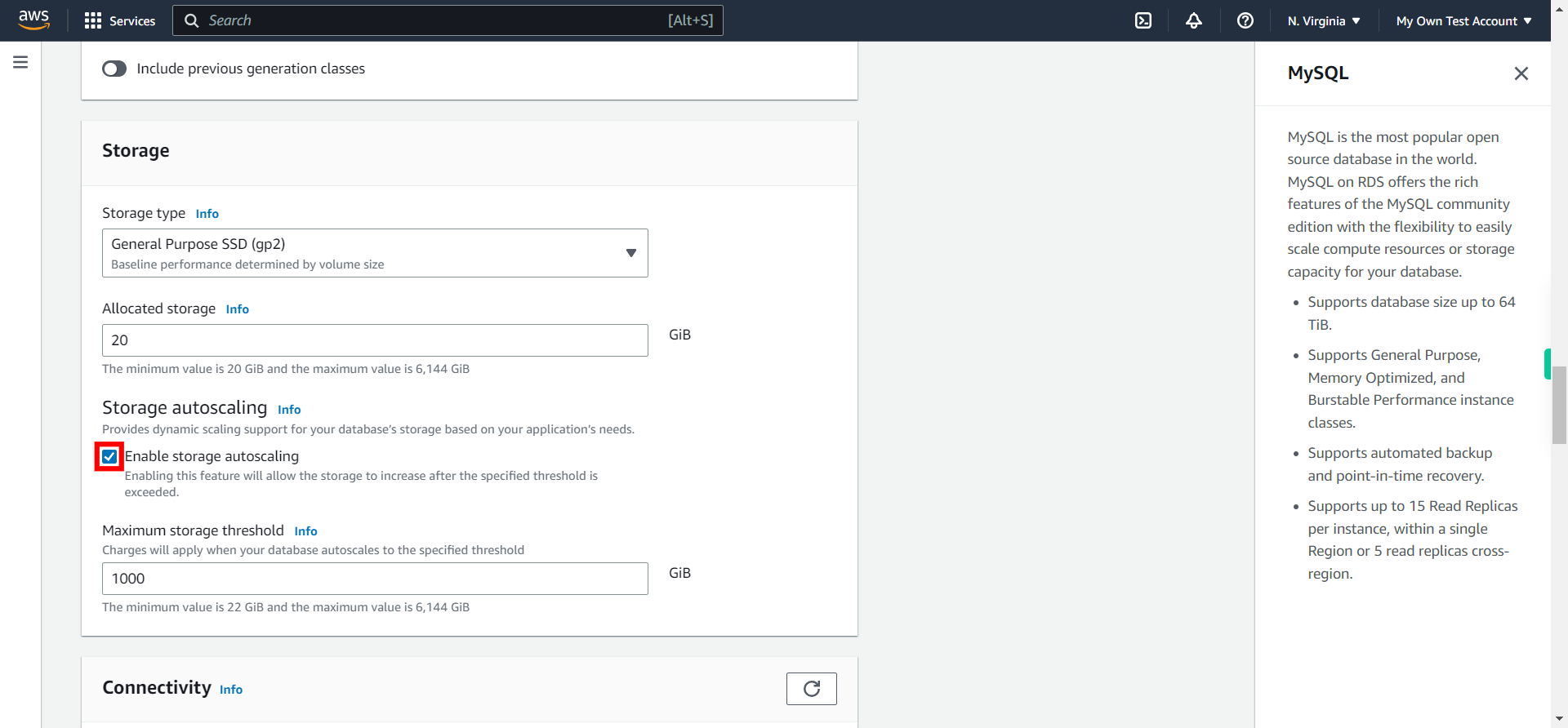Open Info link beside Connectivity heading
The height and width of the screenshot is (728, 1568).
(x=231, y=690)
